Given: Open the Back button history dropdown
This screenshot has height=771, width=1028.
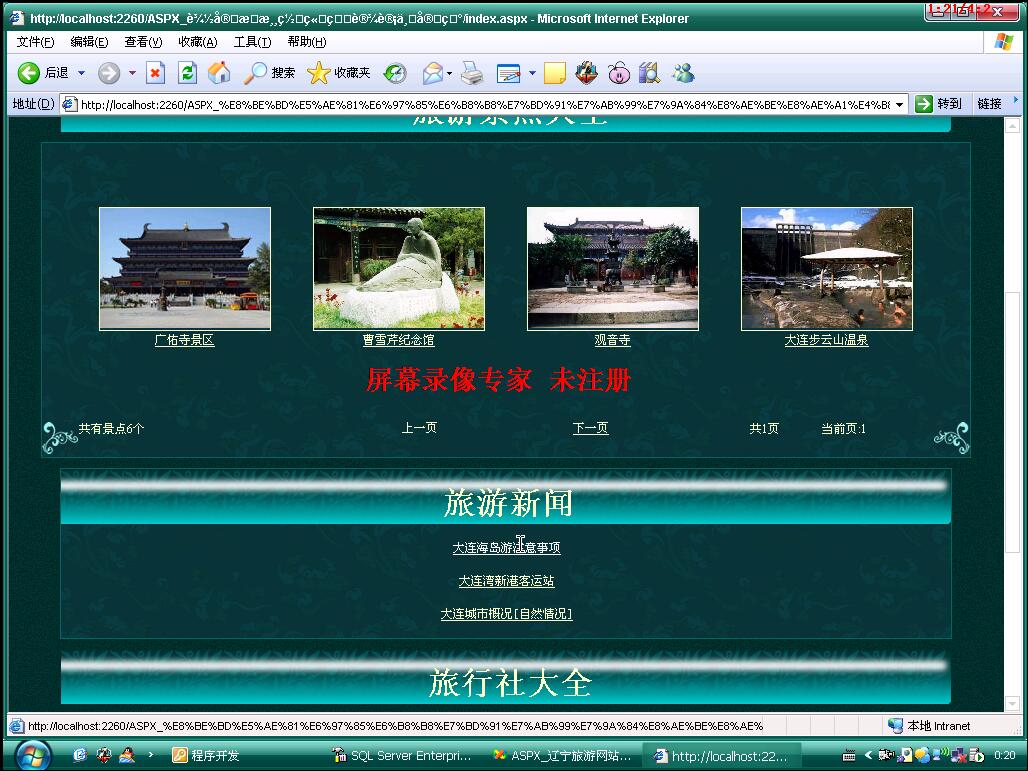Looking at the screenshot, I should tap(81, 73).
